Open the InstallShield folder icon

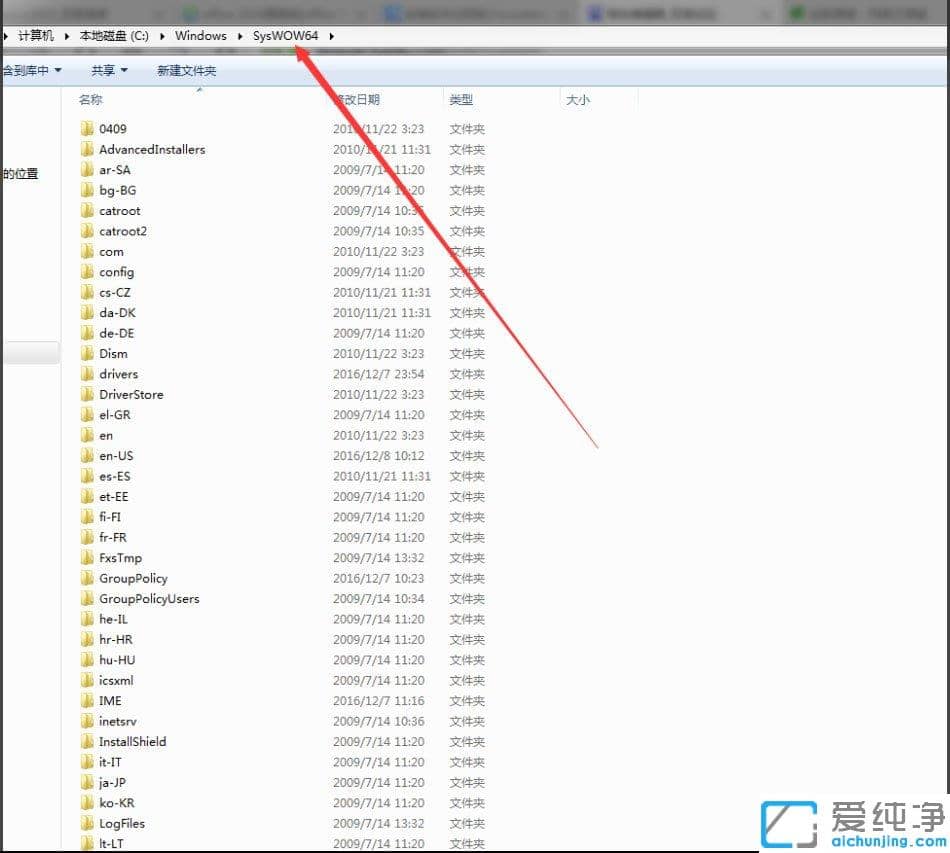click(88, 741)
